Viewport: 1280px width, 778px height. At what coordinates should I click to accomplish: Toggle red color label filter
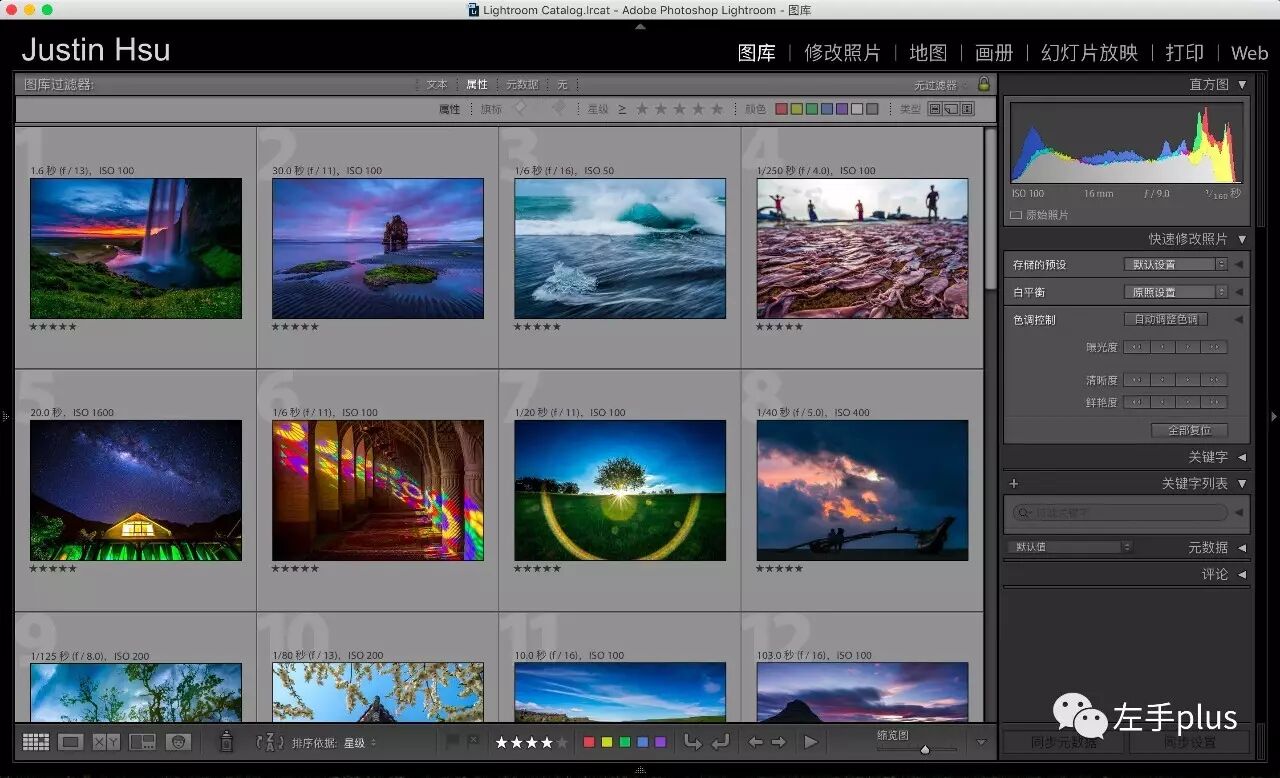tap(781, 109)
